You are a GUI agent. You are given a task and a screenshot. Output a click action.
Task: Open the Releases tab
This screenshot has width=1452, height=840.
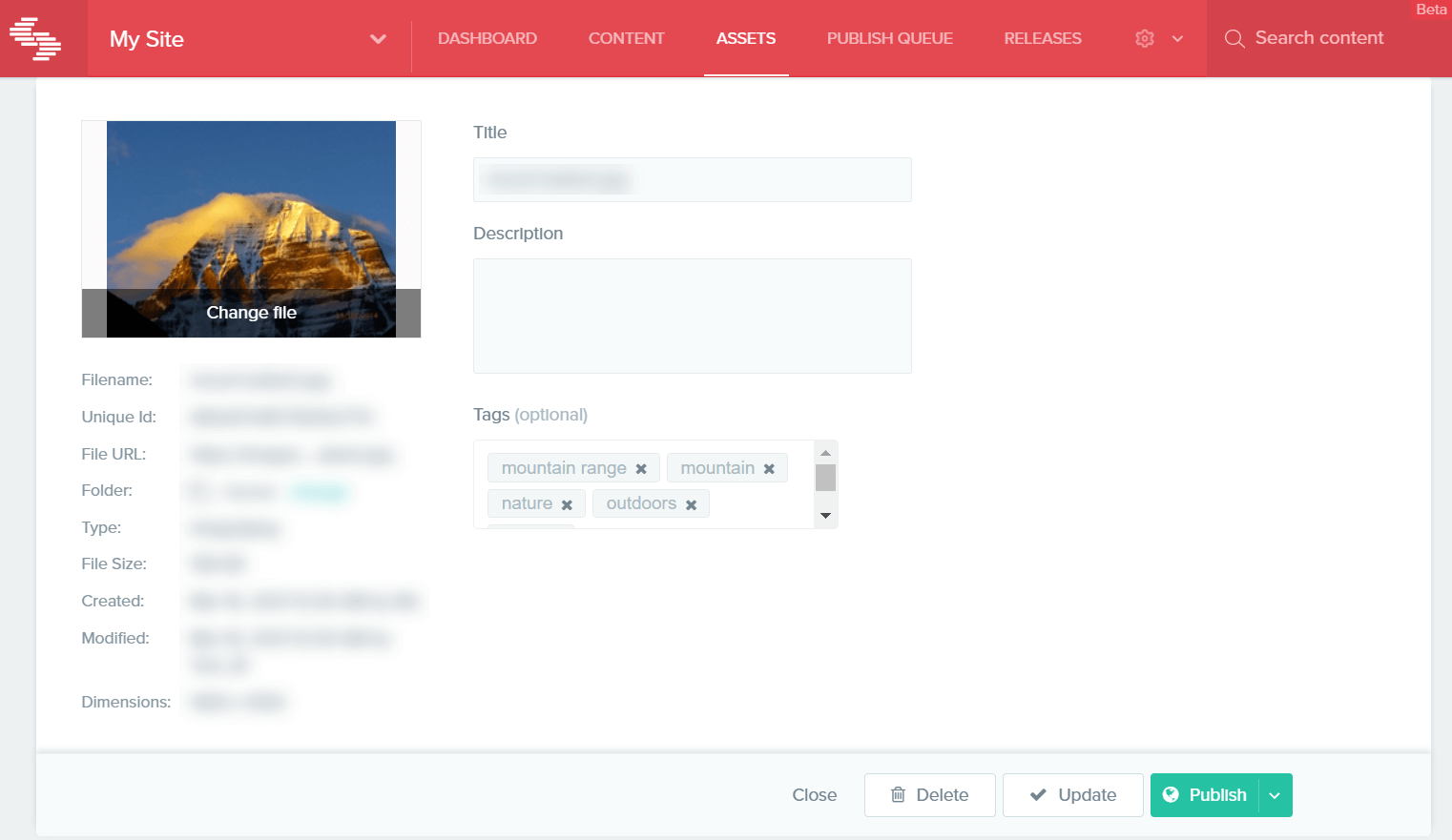[1043, 38]
